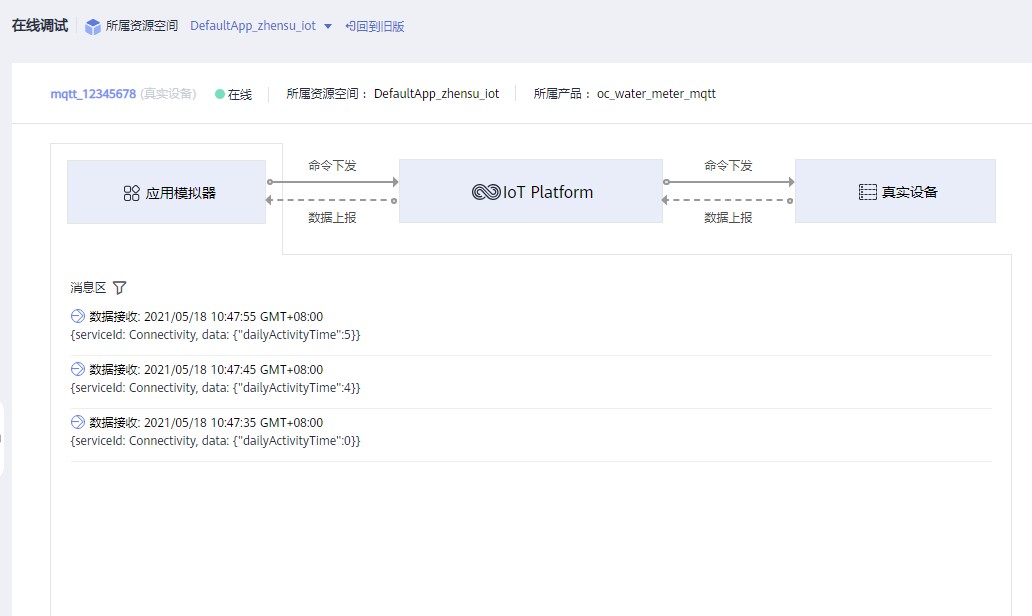Click timestamp 2021/05/18 10:47:35 GMT+08:00
Screen dimensions: 1032x616
(x=234, y=423)
